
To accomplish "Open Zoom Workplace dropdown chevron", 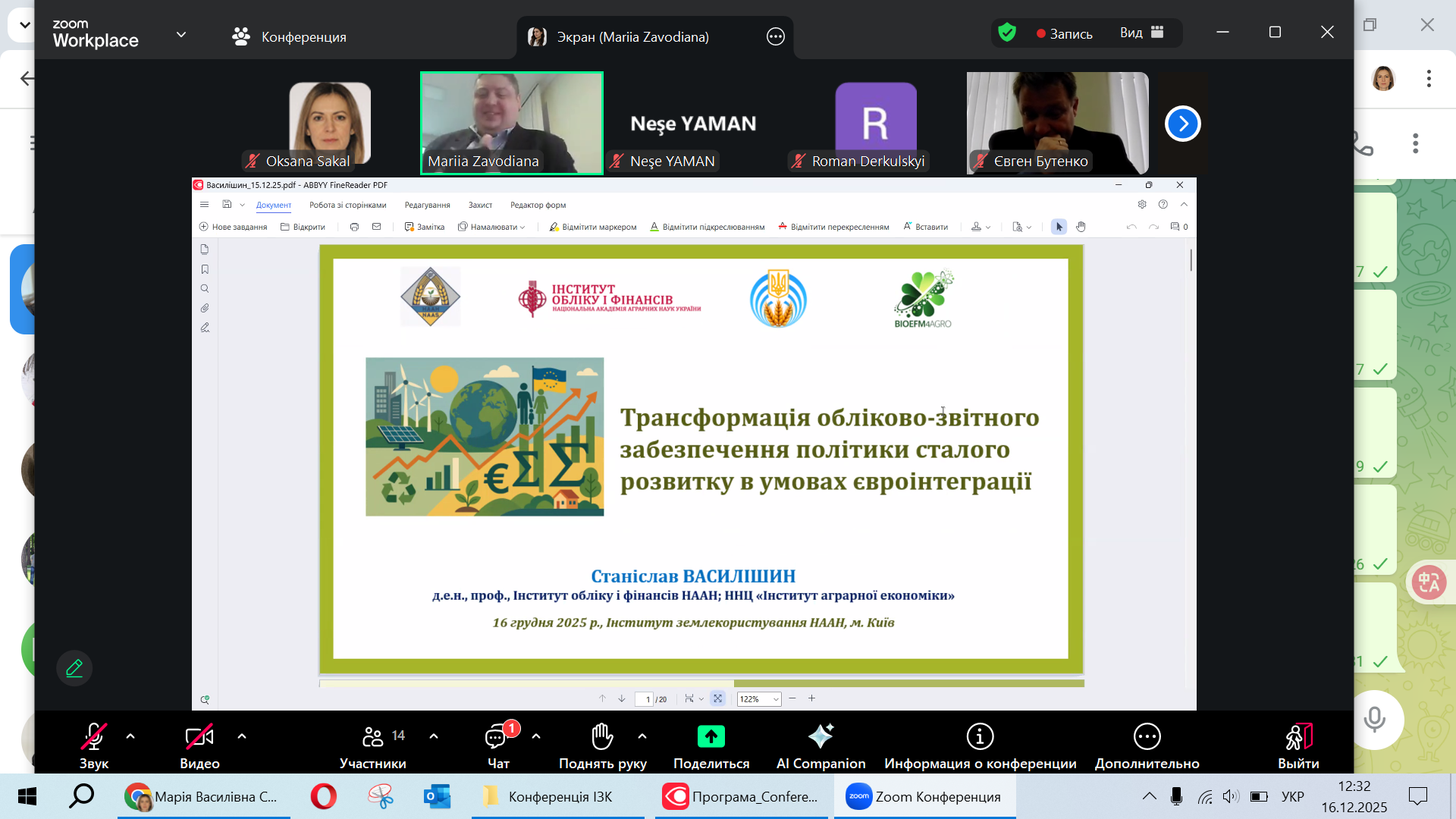I will click(x=181, y=34).
